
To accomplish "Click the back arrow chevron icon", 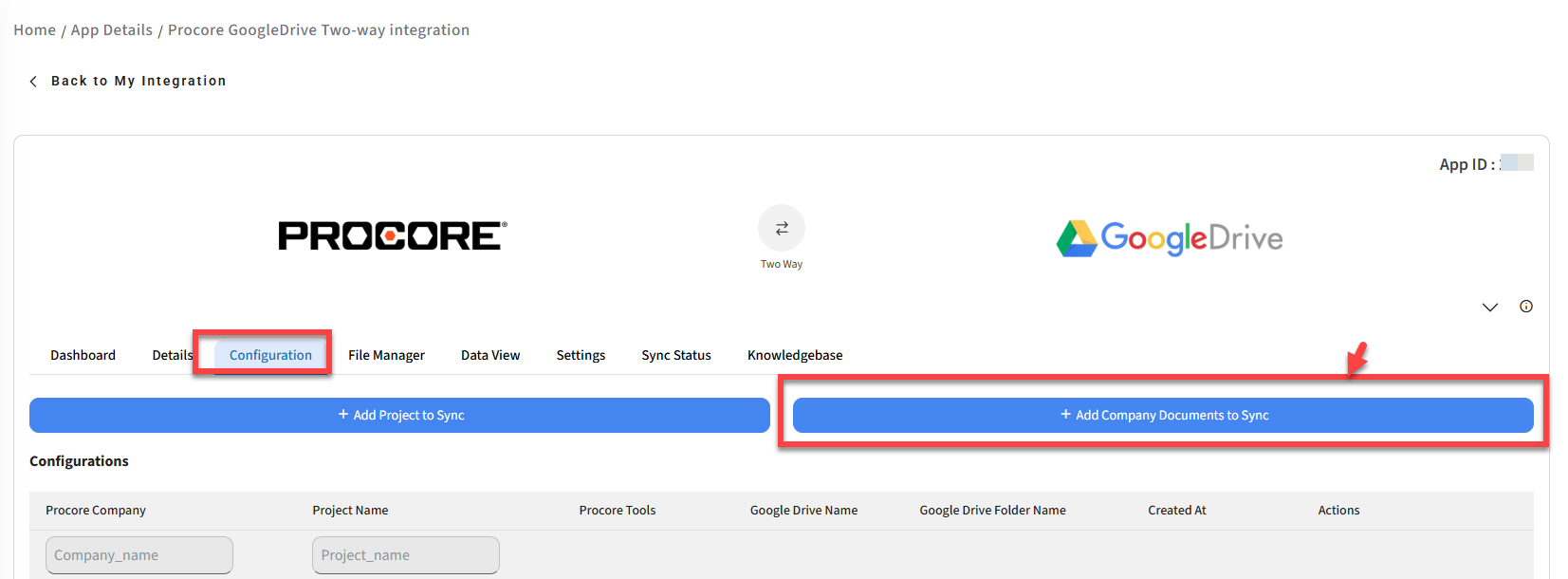I will coord(33,82).
